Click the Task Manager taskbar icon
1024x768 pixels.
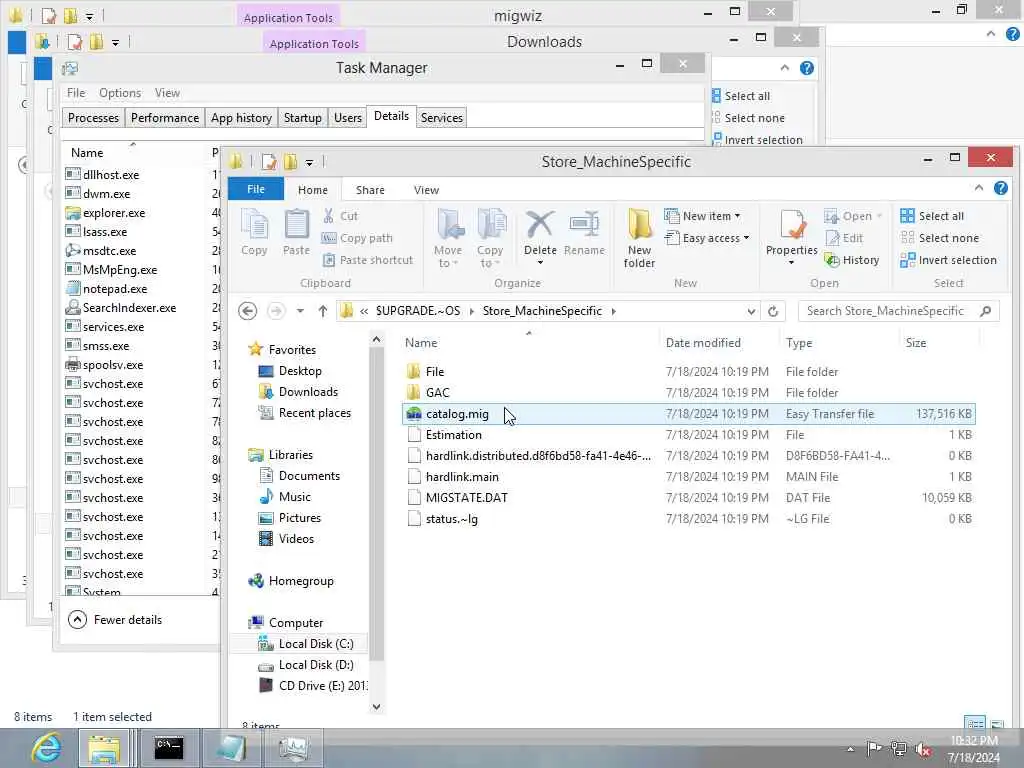pos(294,748)
